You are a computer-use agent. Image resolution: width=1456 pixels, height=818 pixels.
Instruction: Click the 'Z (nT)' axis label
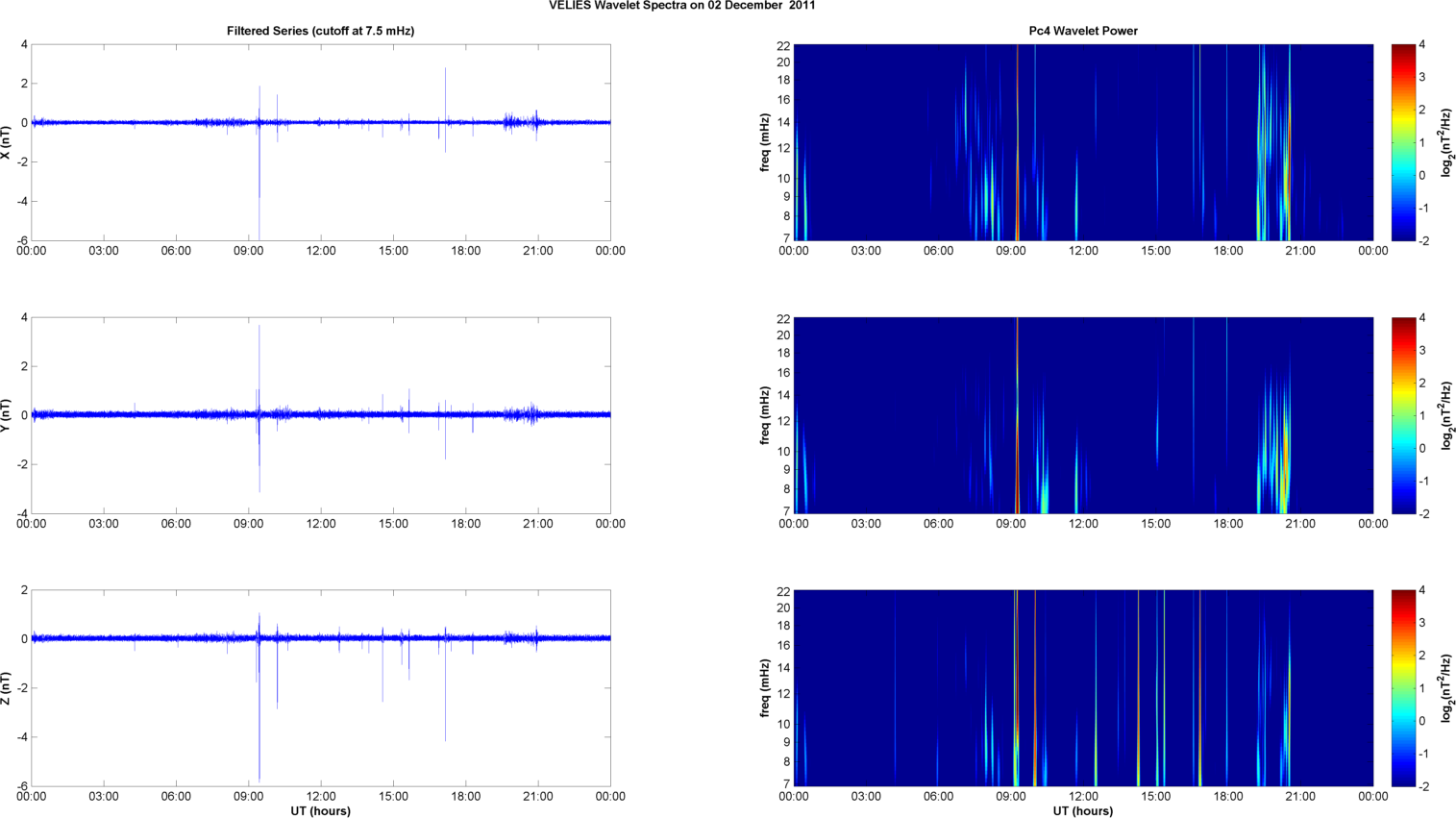[7, 688]
